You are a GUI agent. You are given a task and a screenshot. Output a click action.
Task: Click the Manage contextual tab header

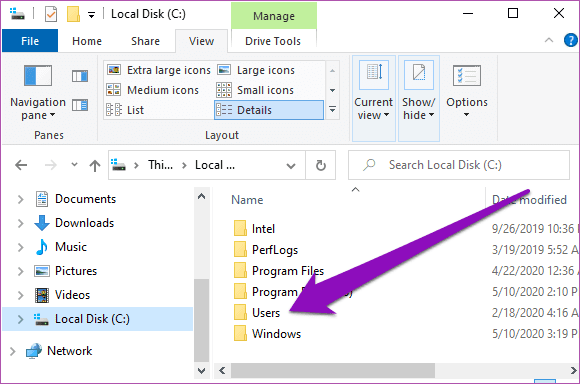click(274, 16)
